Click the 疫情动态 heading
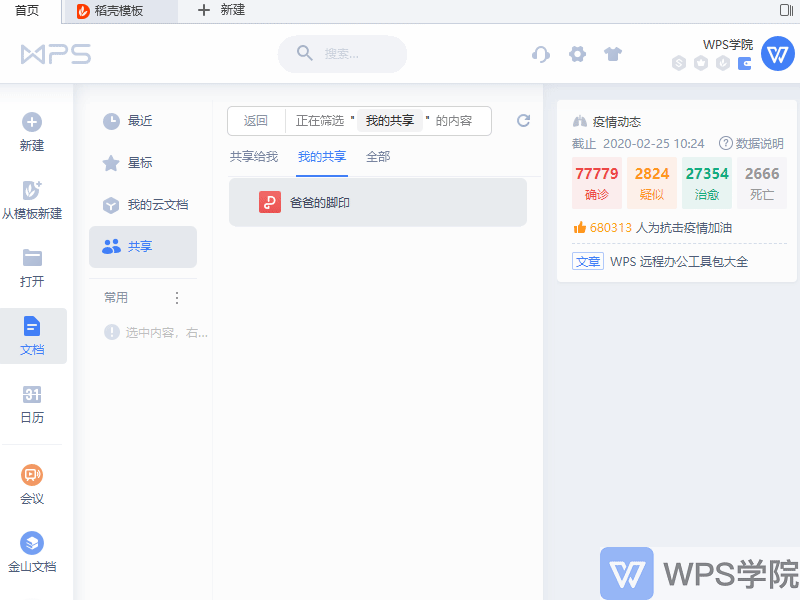 point(616,122)
